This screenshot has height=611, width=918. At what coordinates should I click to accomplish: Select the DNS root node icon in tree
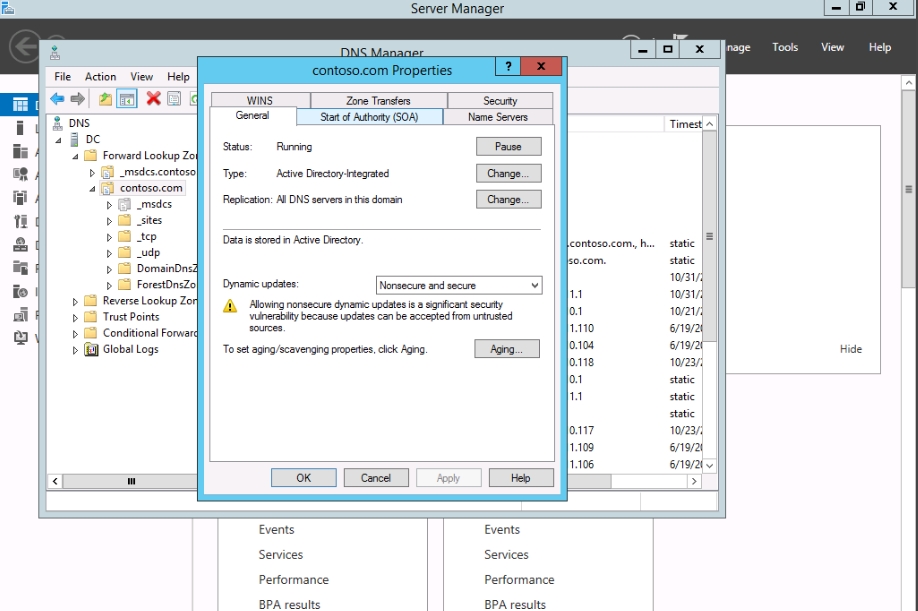(x=57, y=123)
